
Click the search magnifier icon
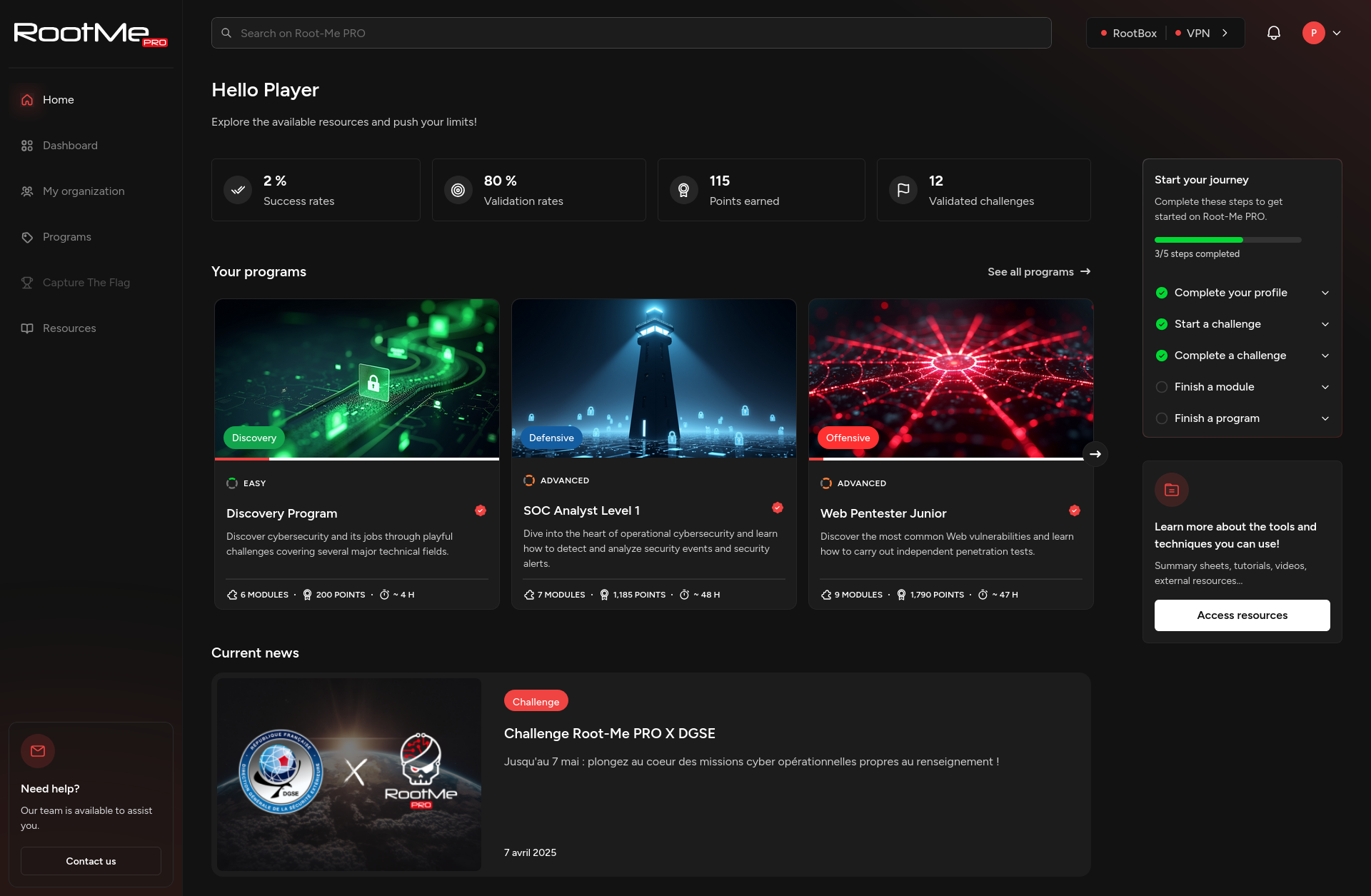click(226, 33)
